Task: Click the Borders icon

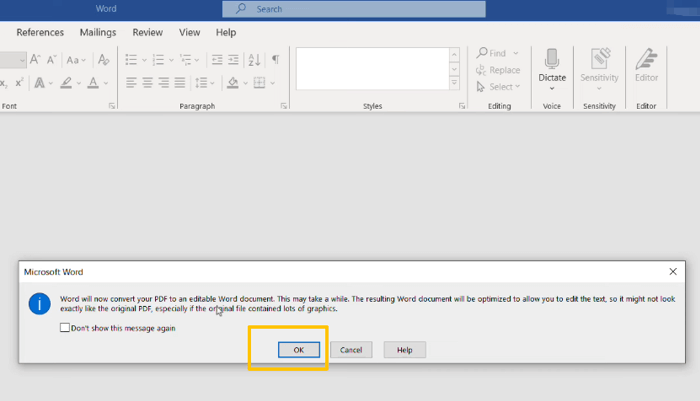Action: pos(259,83)
